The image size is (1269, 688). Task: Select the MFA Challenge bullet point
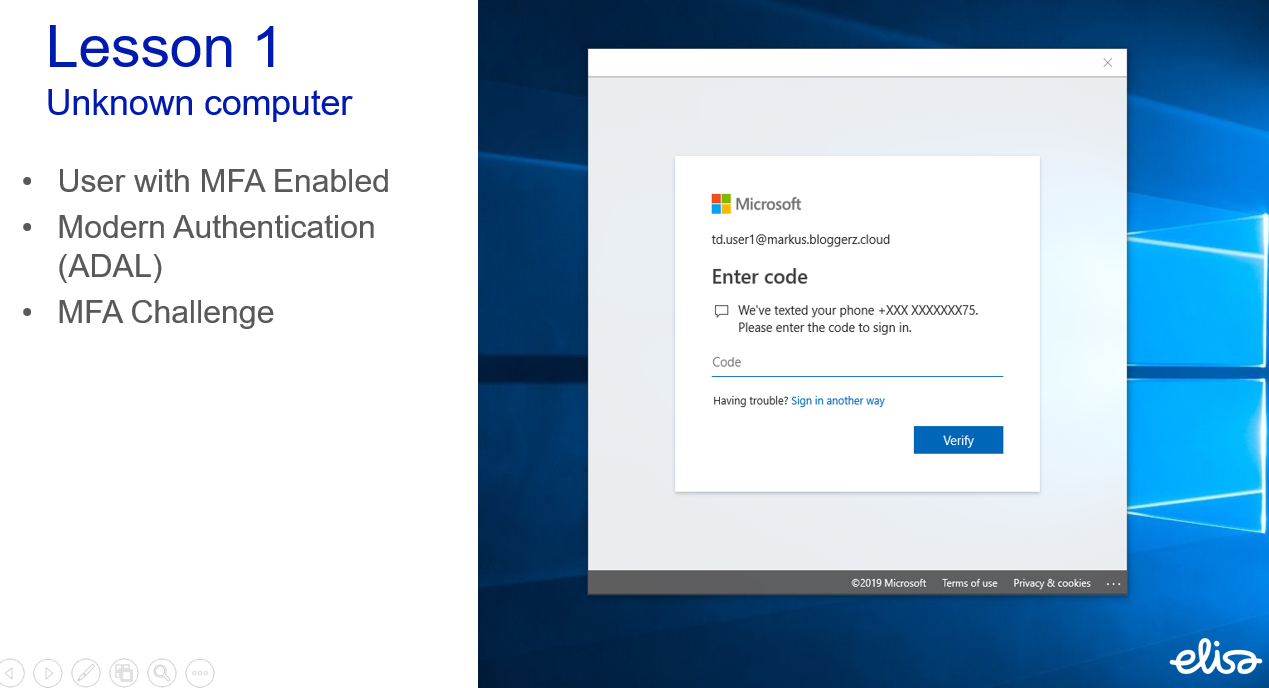pyautogui.click(x=166, y=312)
